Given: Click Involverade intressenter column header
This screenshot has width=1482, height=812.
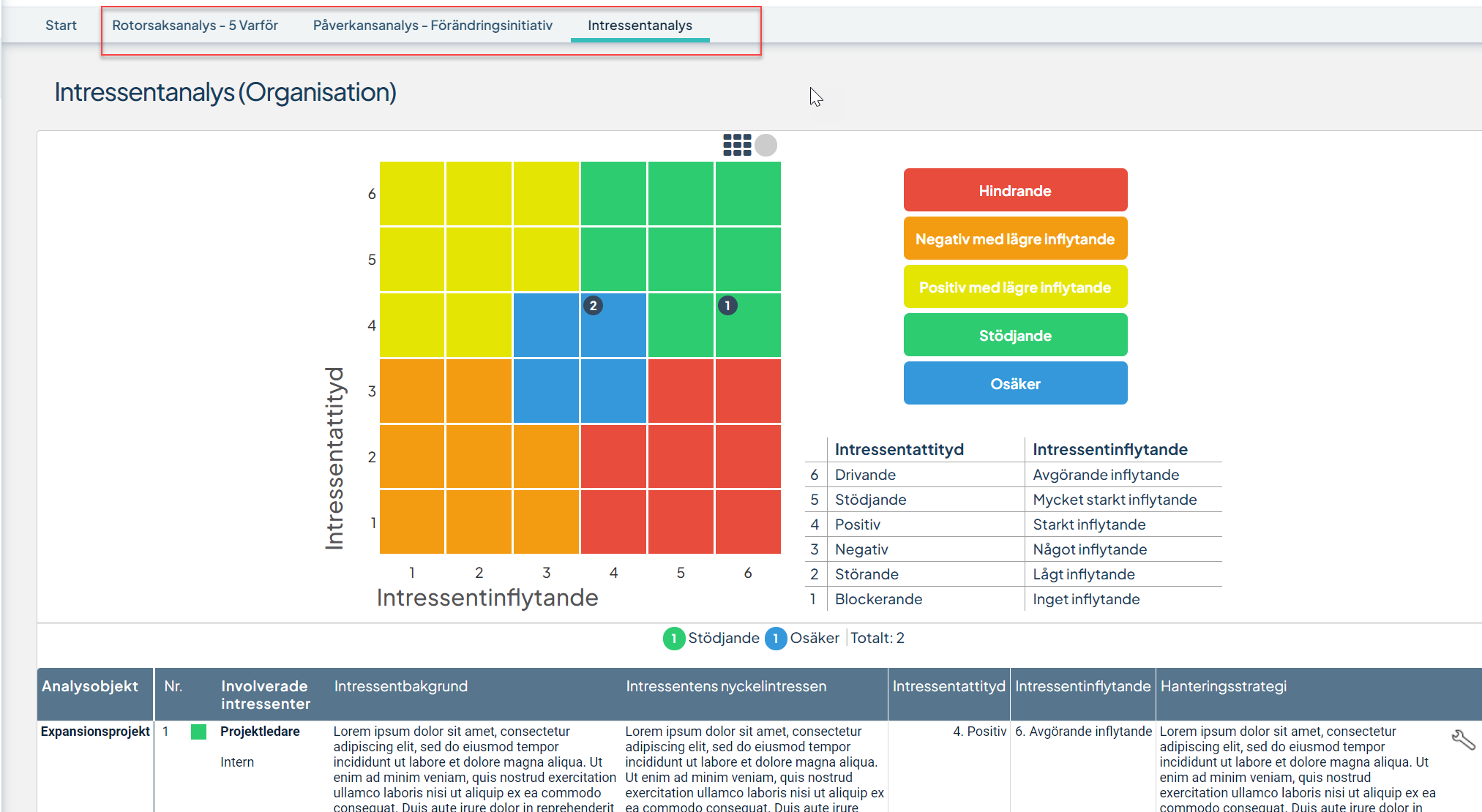Looking at the screenshot, I should click(266, 695).
